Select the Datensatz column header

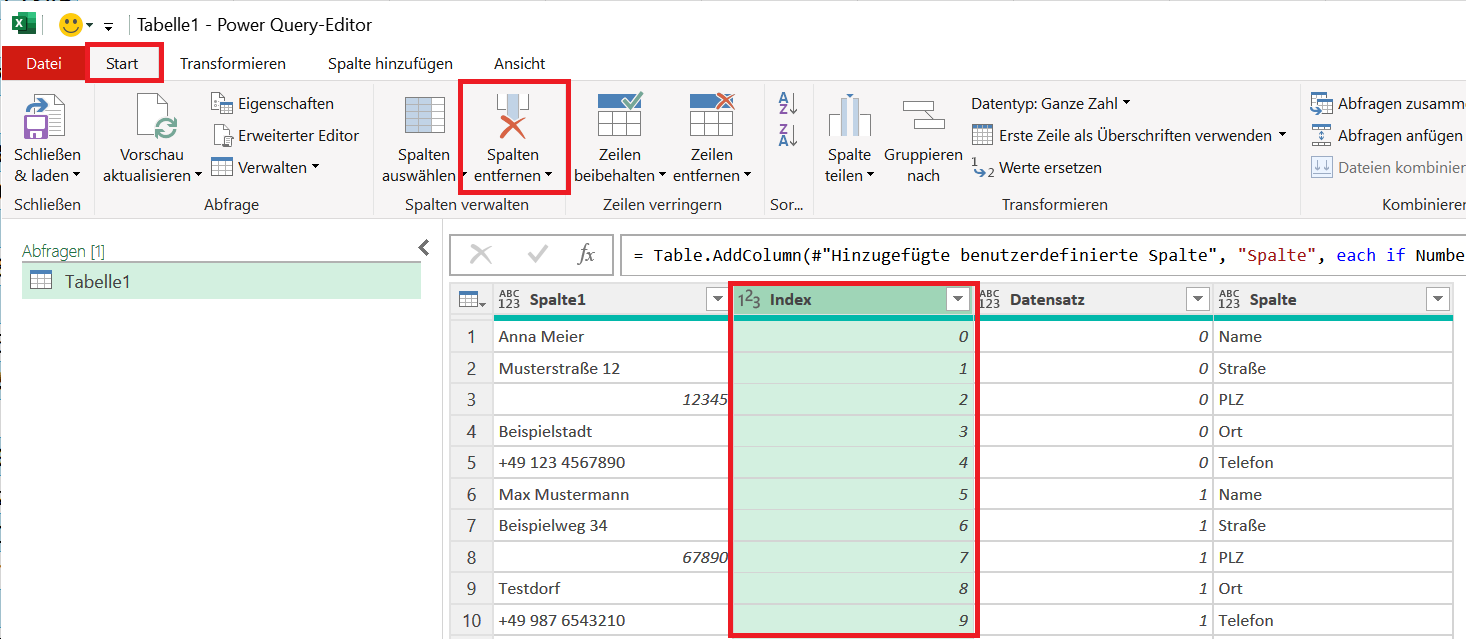pos(1093,299)
